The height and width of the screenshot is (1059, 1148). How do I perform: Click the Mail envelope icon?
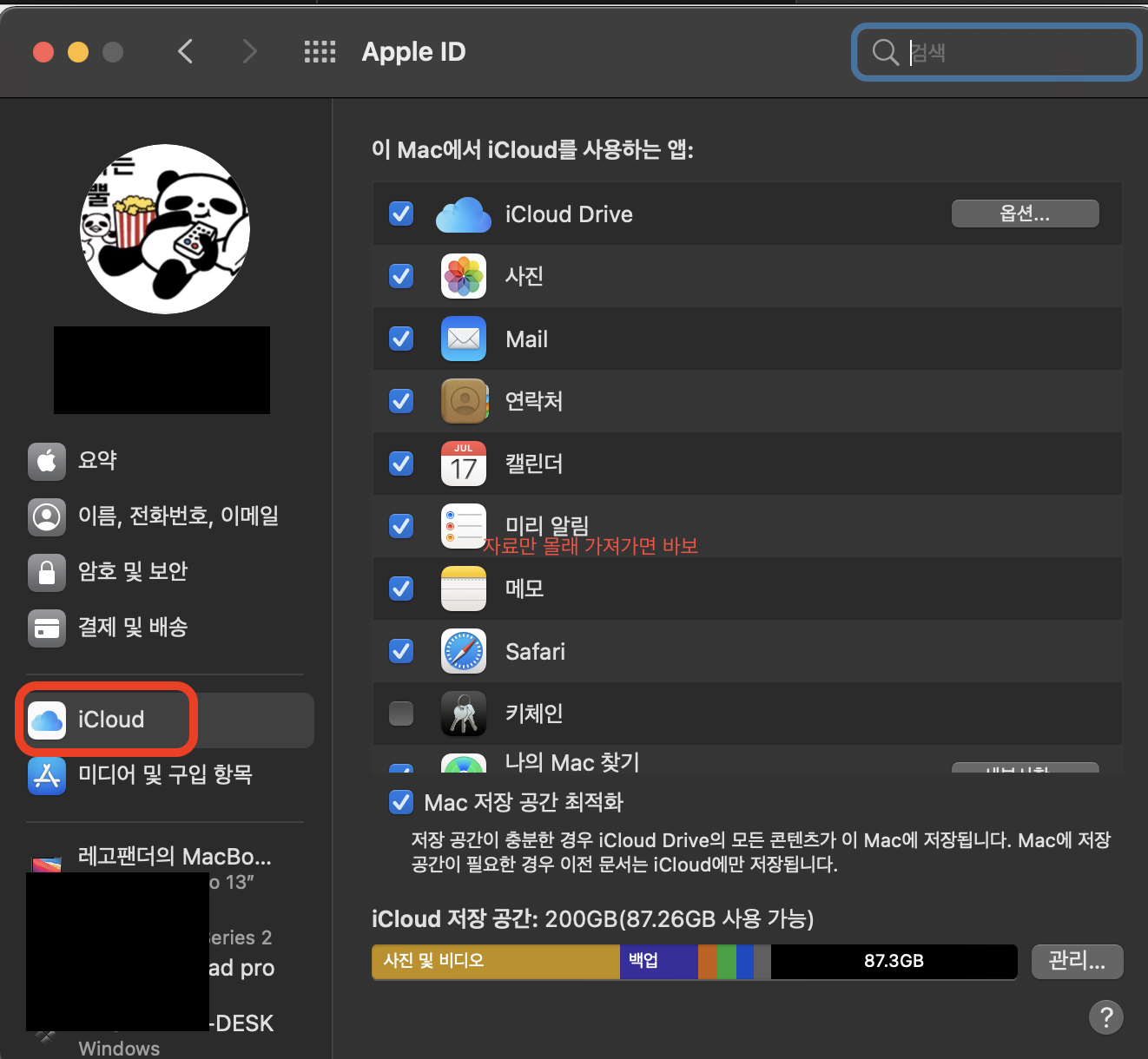click(464, 339)
